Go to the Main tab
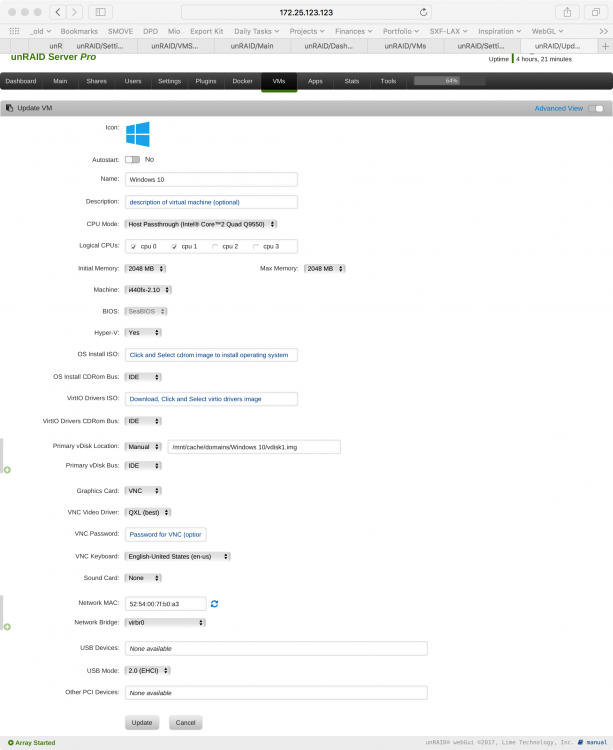This screenshot has width=613, height=750. tap(60, 81)
